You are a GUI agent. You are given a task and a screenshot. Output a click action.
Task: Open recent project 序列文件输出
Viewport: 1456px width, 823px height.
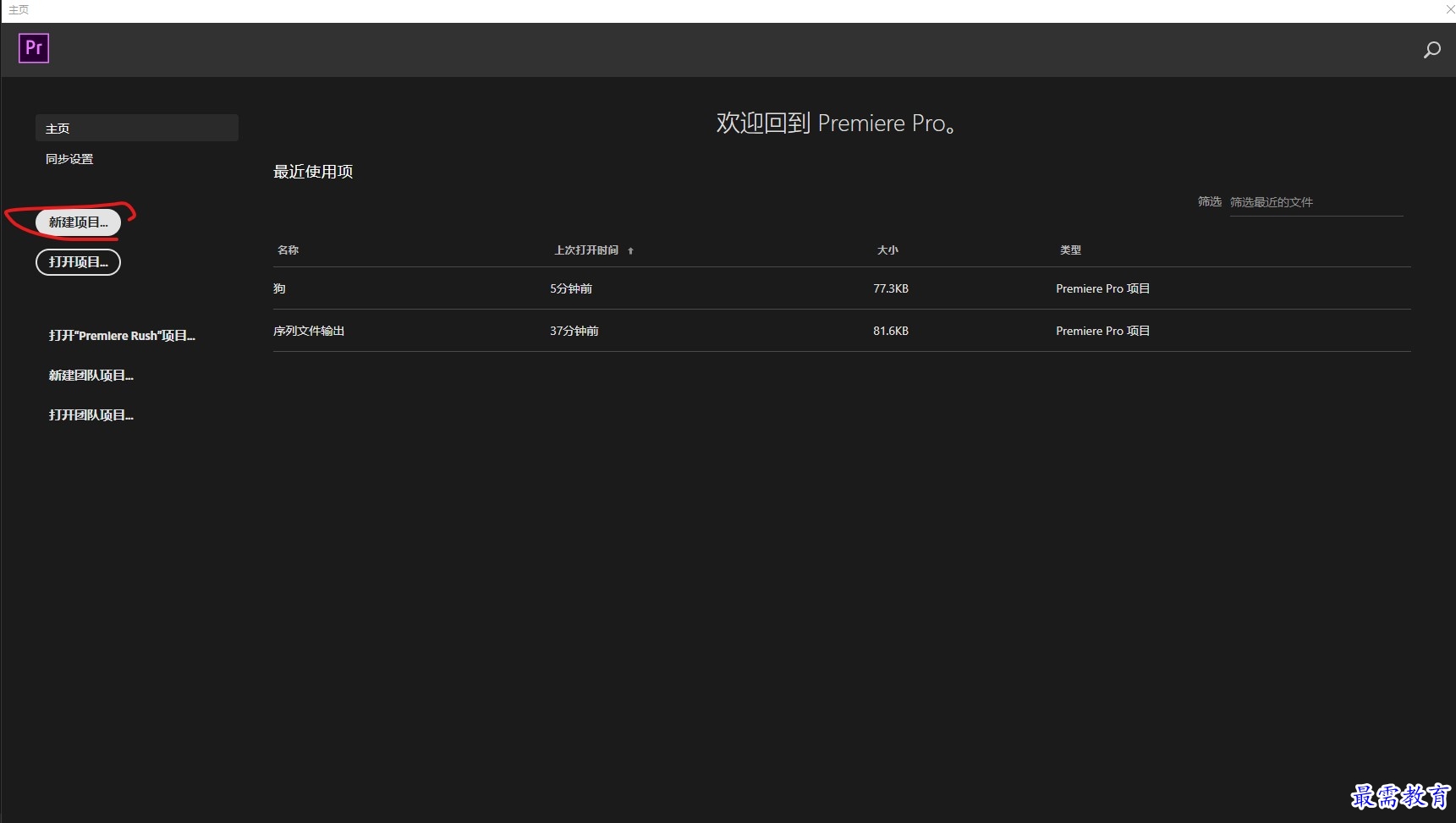coord(309,331)
